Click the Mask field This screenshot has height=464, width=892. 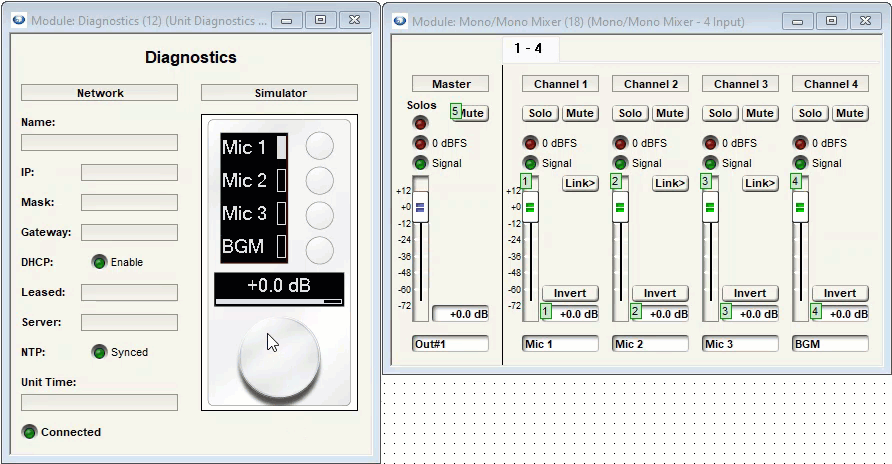pos(129,202)
